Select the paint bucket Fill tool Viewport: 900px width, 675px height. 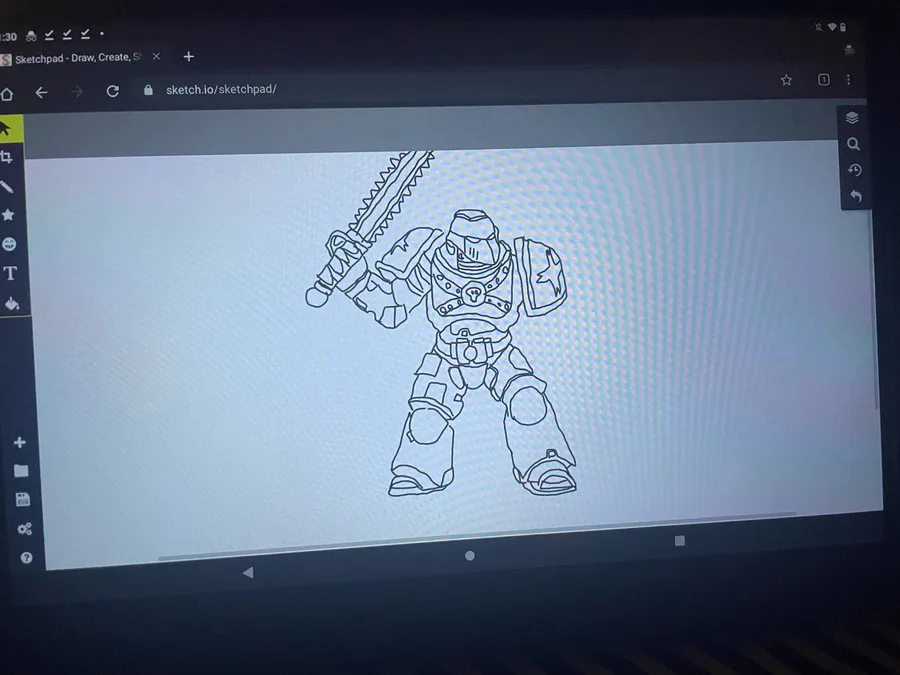(11, 303)
